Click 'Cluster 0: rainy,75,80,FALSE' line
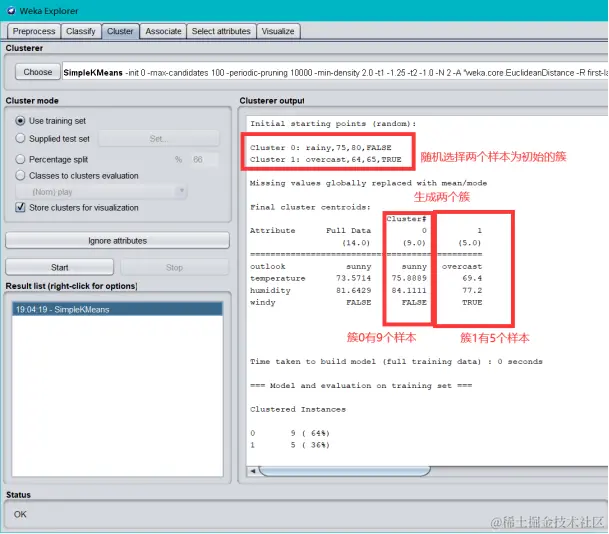The height and width of the screenshot is (534, 609). point(320,148)
